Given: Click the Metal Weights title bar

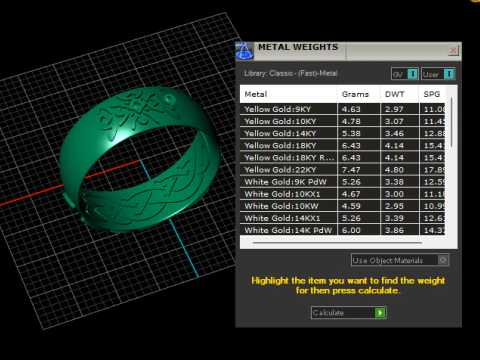Looking at the screenshot, I should click(x=348, y=51).
